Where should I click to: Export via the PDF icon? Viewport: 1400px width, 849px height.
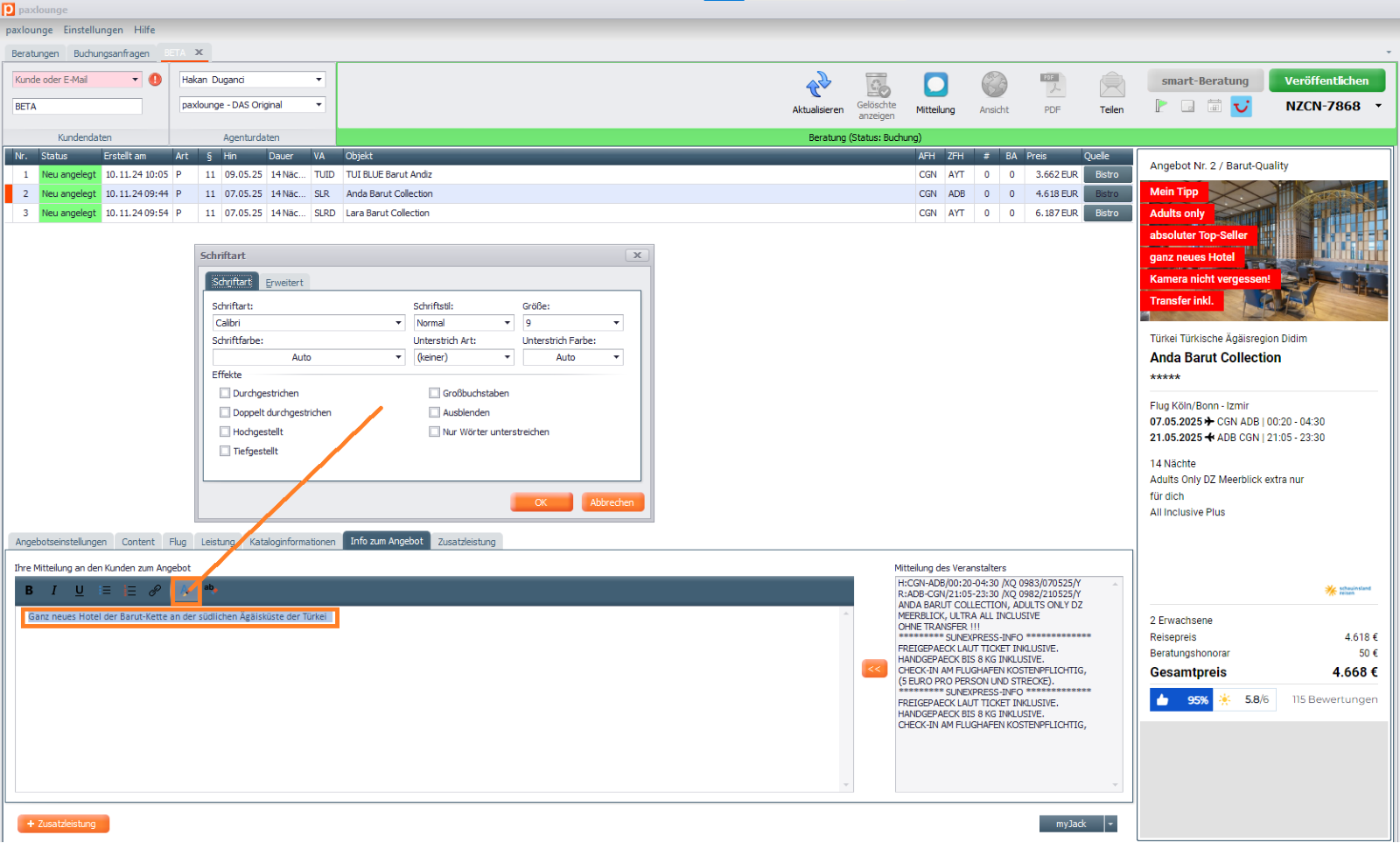pos(1053,85)
